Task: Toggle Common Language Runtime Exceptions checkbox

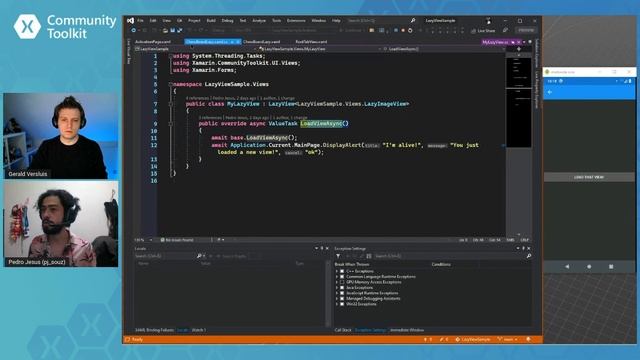Action: (x=342, y=277)
